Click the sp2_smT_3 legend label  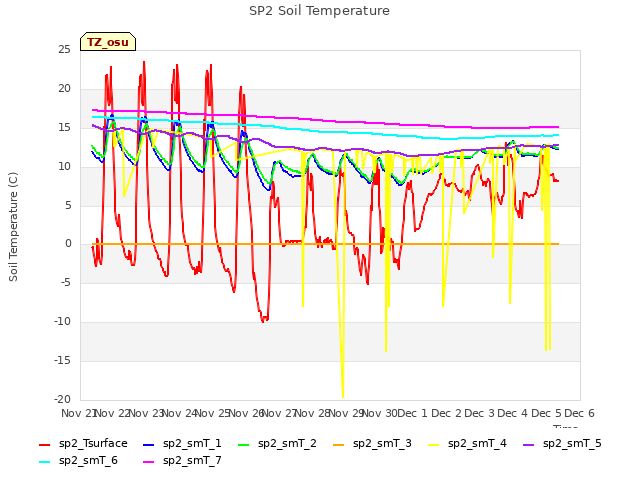[382, 443]
